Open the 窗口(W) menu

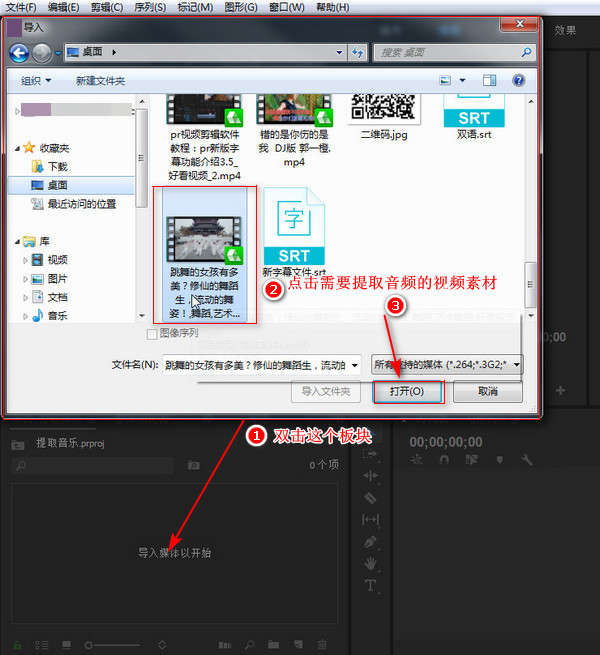point(287,8)
